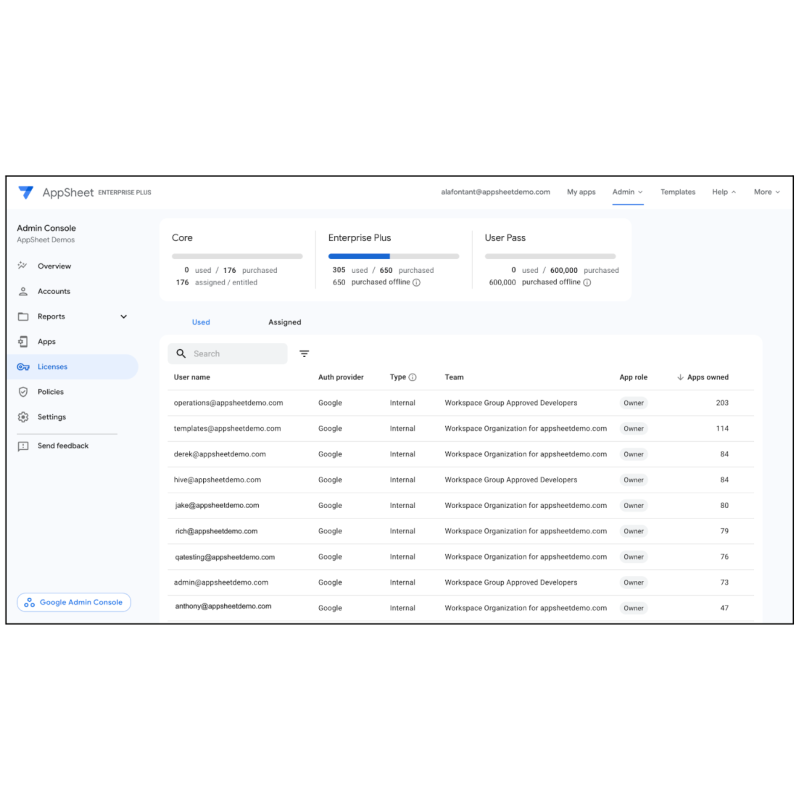Click the Settings gear icon
800x800 pixels.
click(23, 417)
